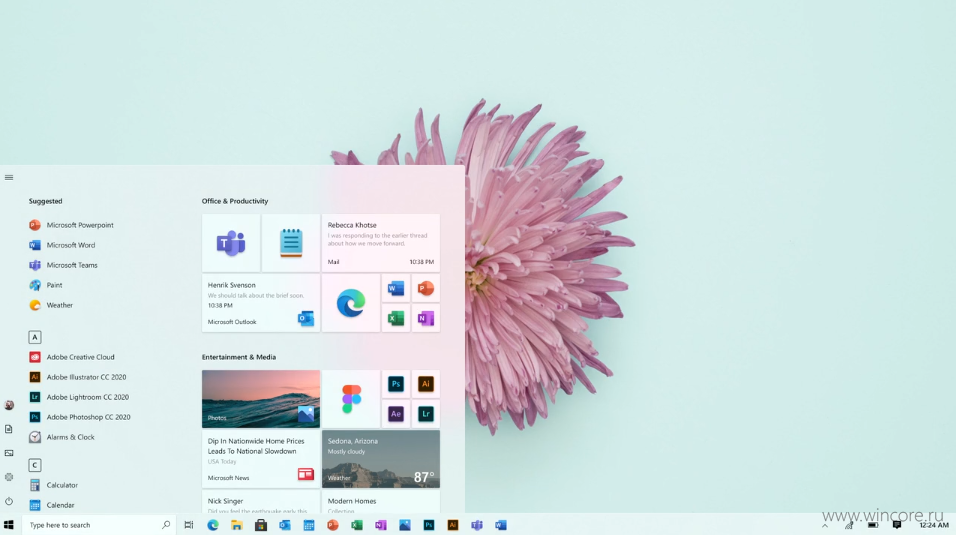
Task: Focus the Type here to search box
Action: coord(99,525)
